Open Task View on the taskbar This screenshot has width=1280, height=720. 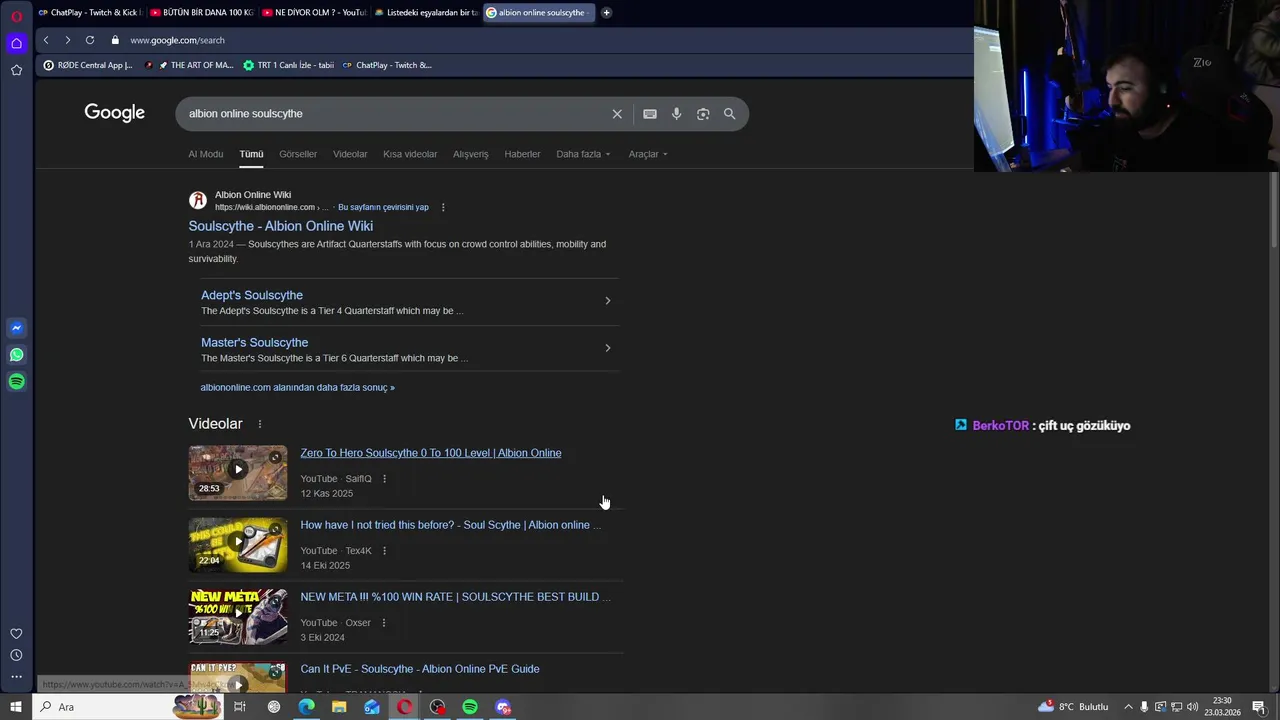click(x=240, y=707)
